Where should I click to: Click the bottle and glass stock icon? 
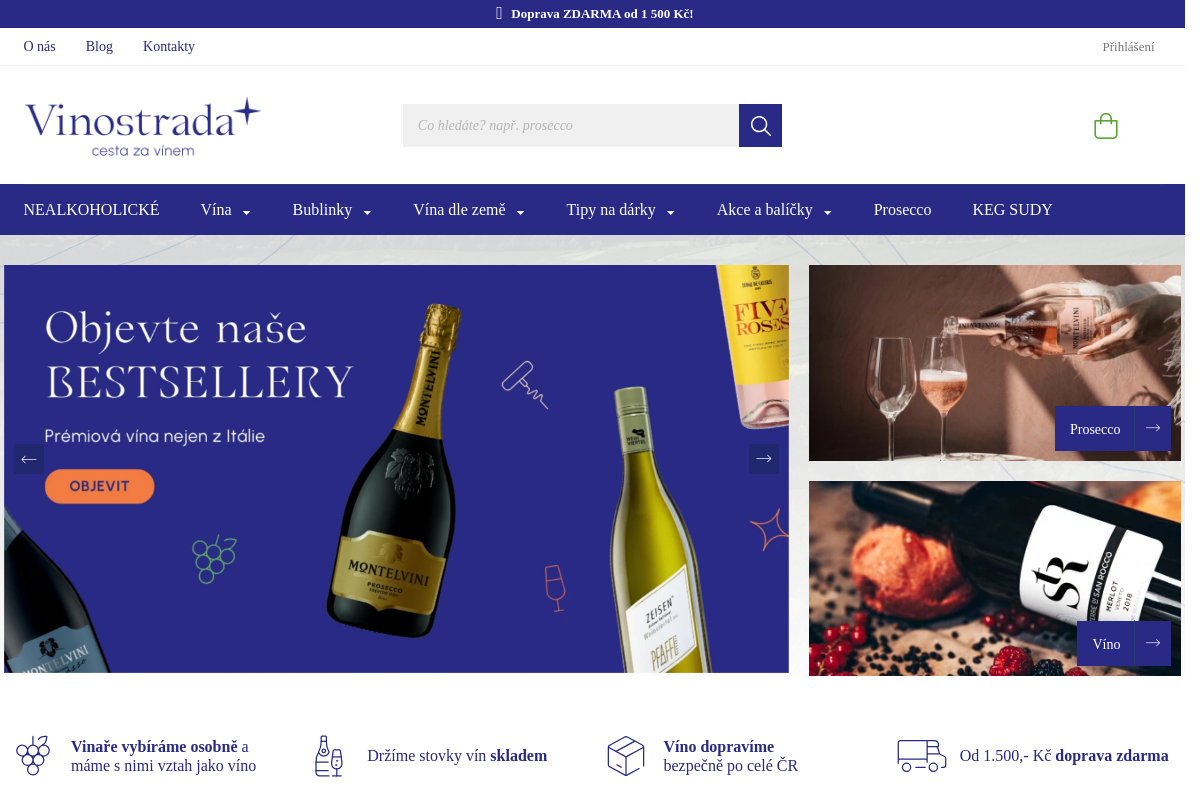[x=329, y=756]
